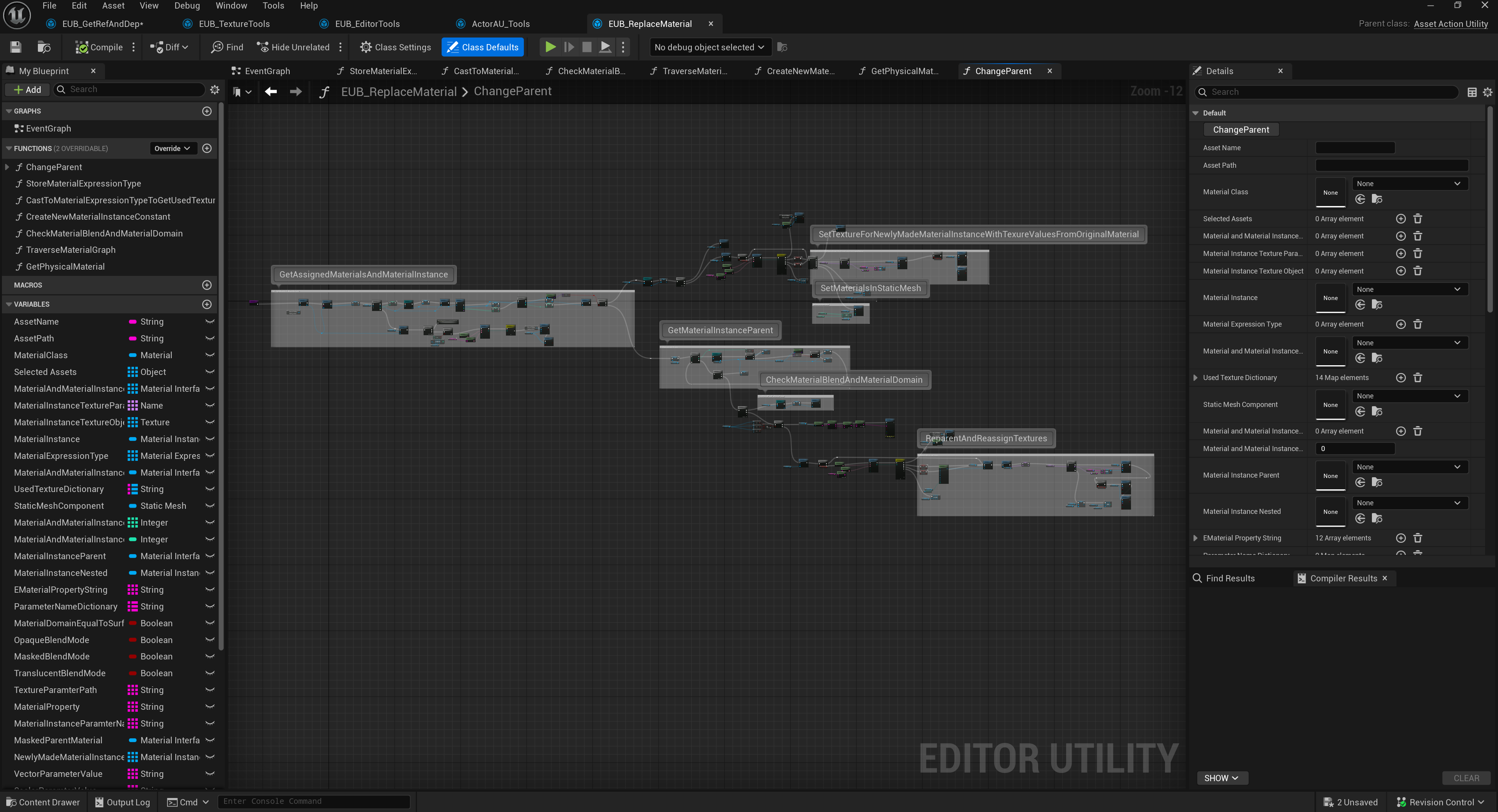Open the Diff dropdown

169,47
